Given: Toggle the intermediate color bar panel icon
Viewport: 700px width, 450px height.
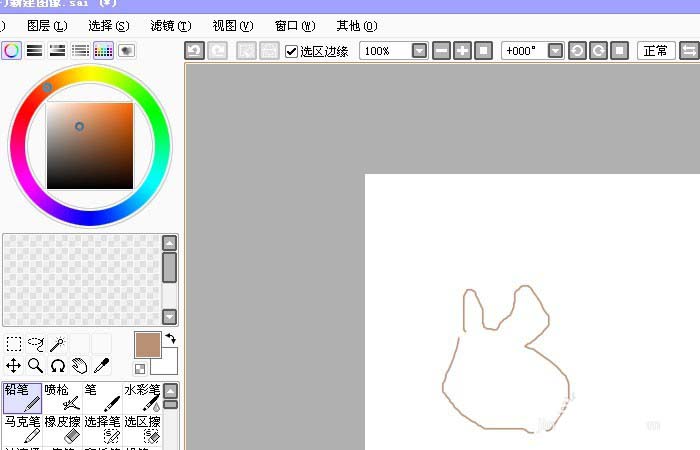Looking at the screenshot, I should [80, 51].
